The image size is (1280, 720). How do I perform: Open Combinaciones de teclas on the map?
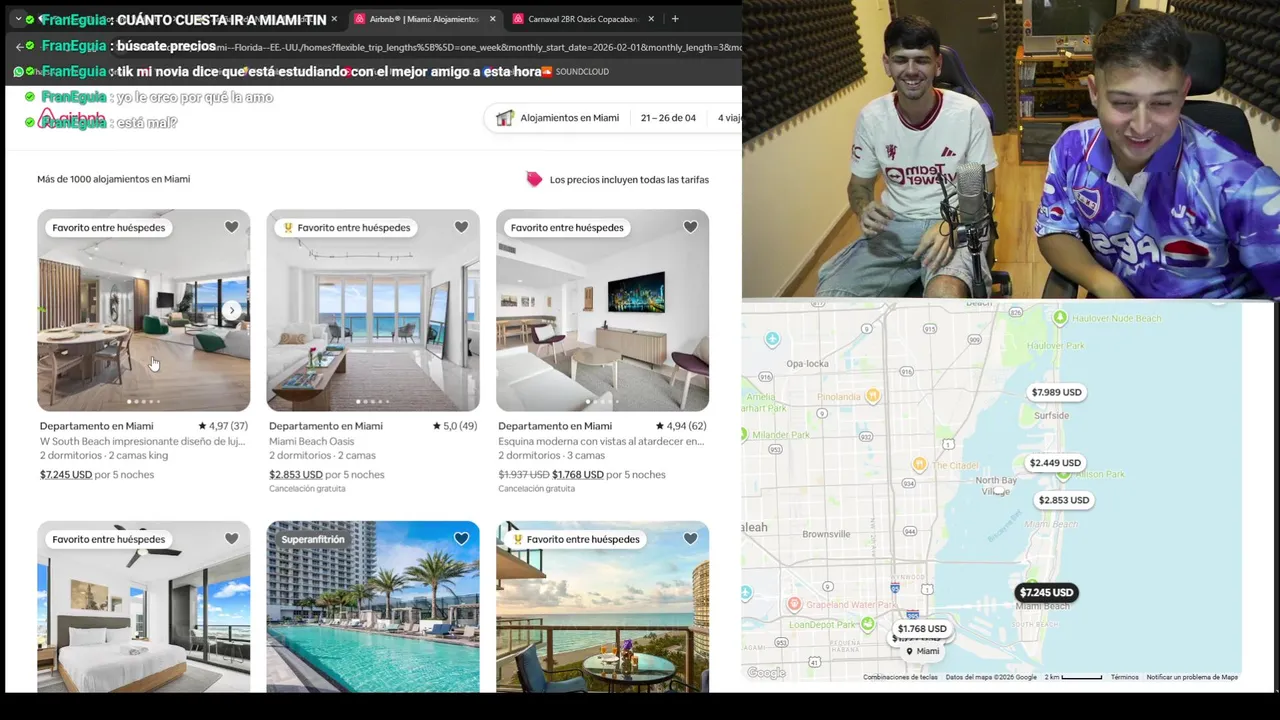point(900,677)
